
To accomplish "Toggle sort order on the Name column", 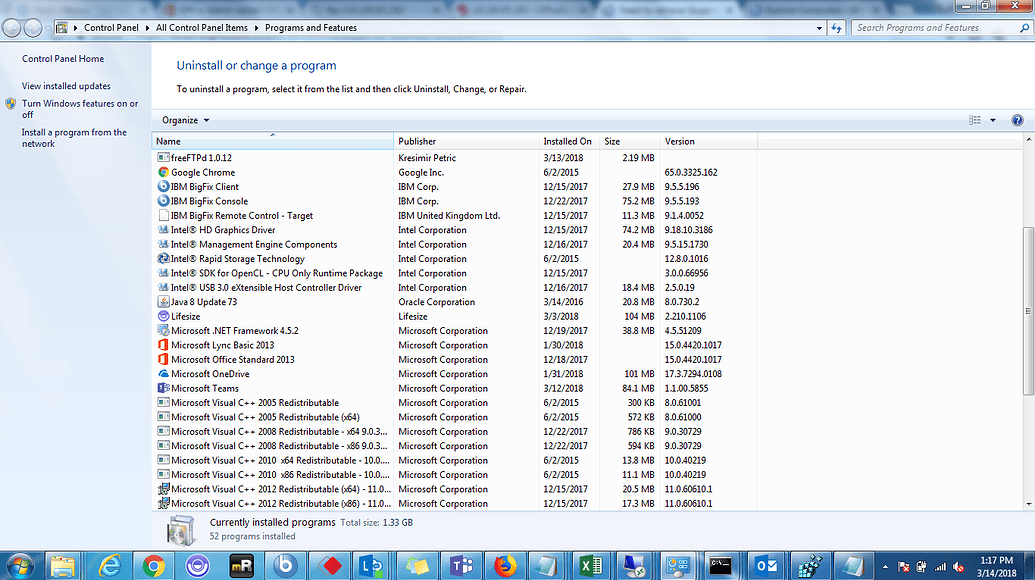I will point(270,141).
